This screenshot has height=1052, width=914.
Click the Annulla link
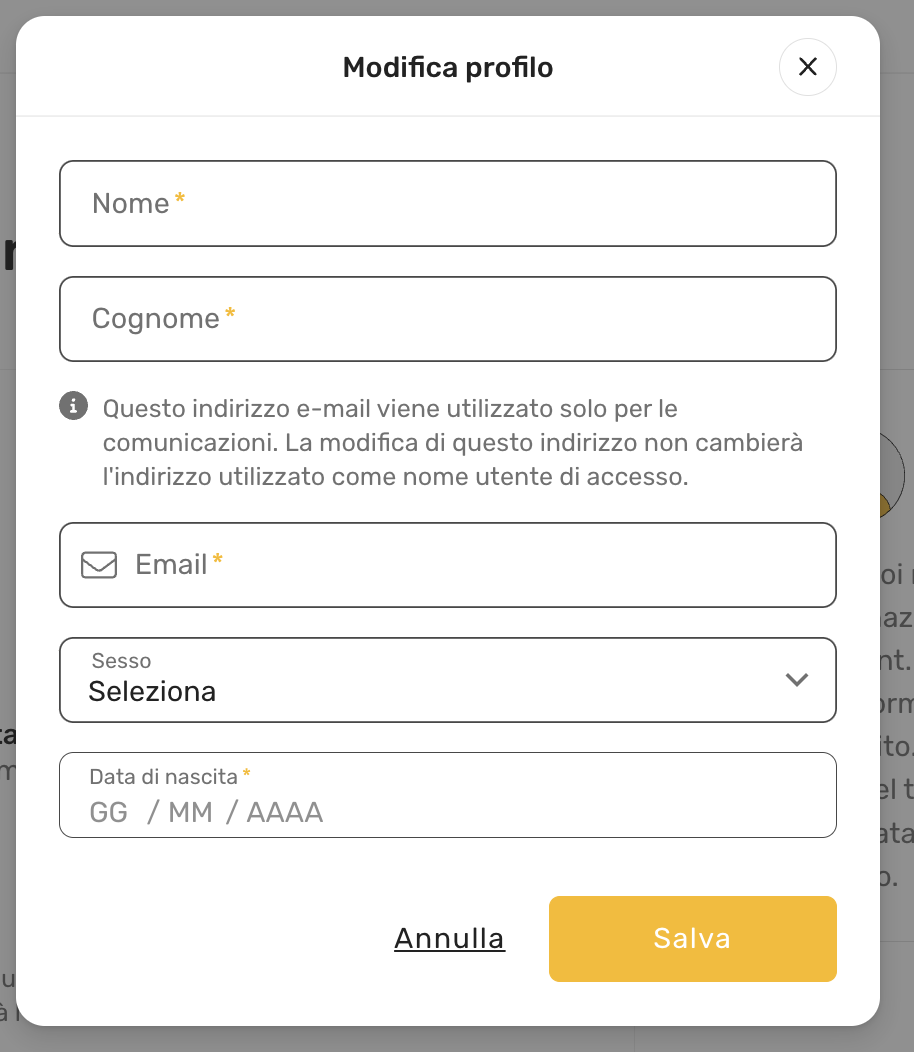click(x=449, y=938)
